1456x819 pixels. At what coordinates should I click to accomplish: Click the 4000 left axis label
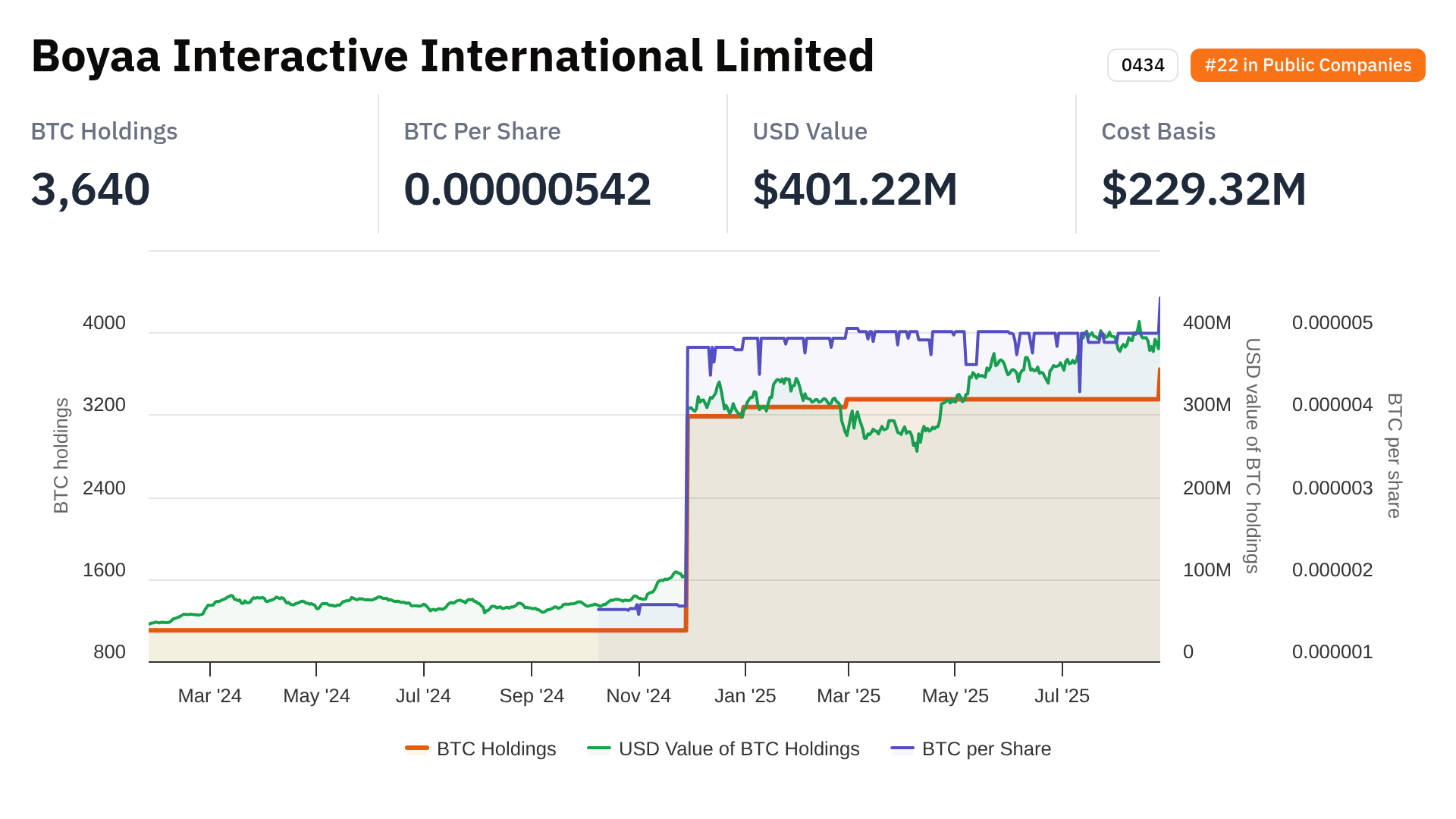(104, 322)
